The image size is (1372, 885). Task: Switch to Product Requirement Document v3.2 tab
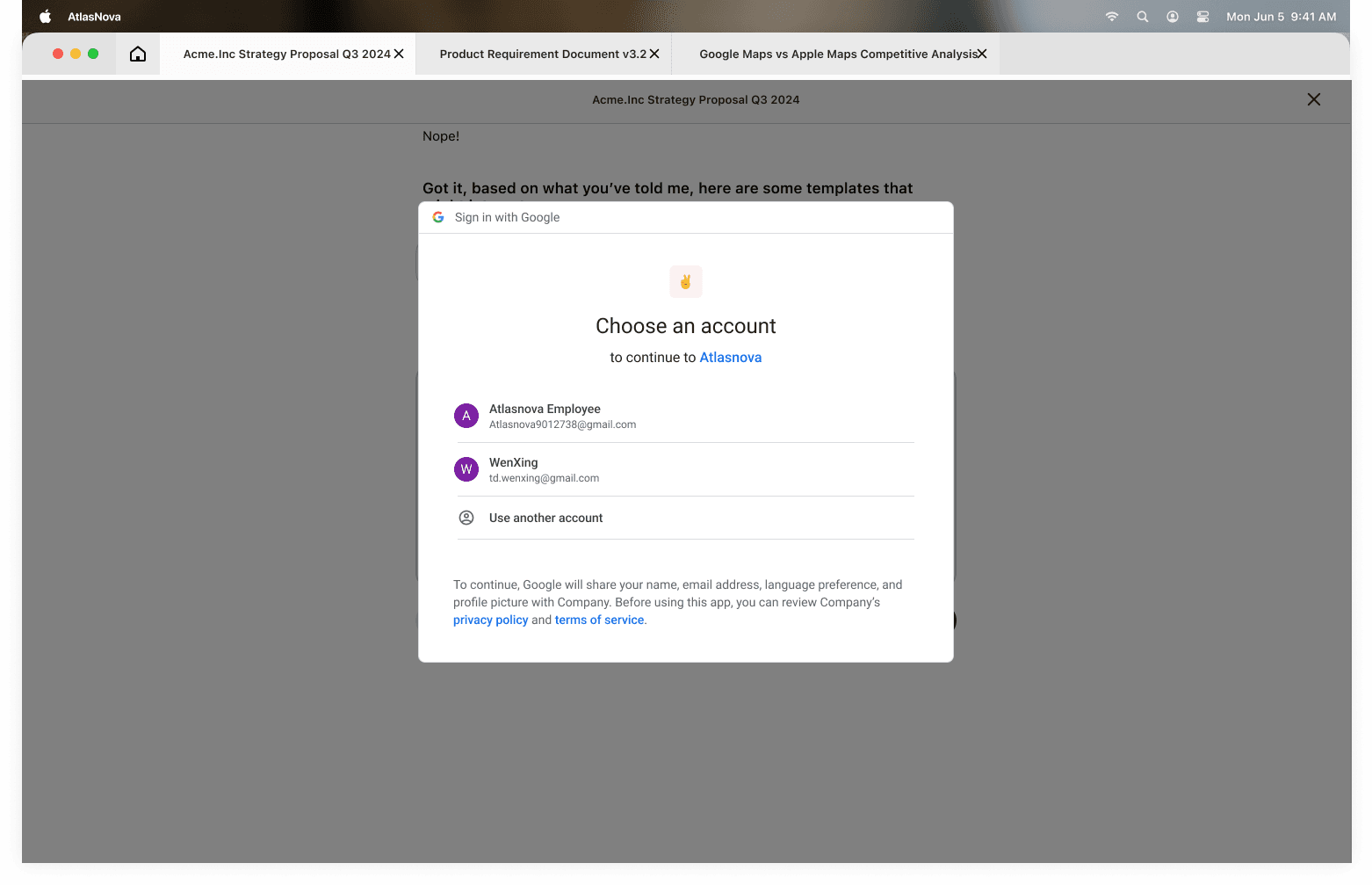tap(543, 54)
